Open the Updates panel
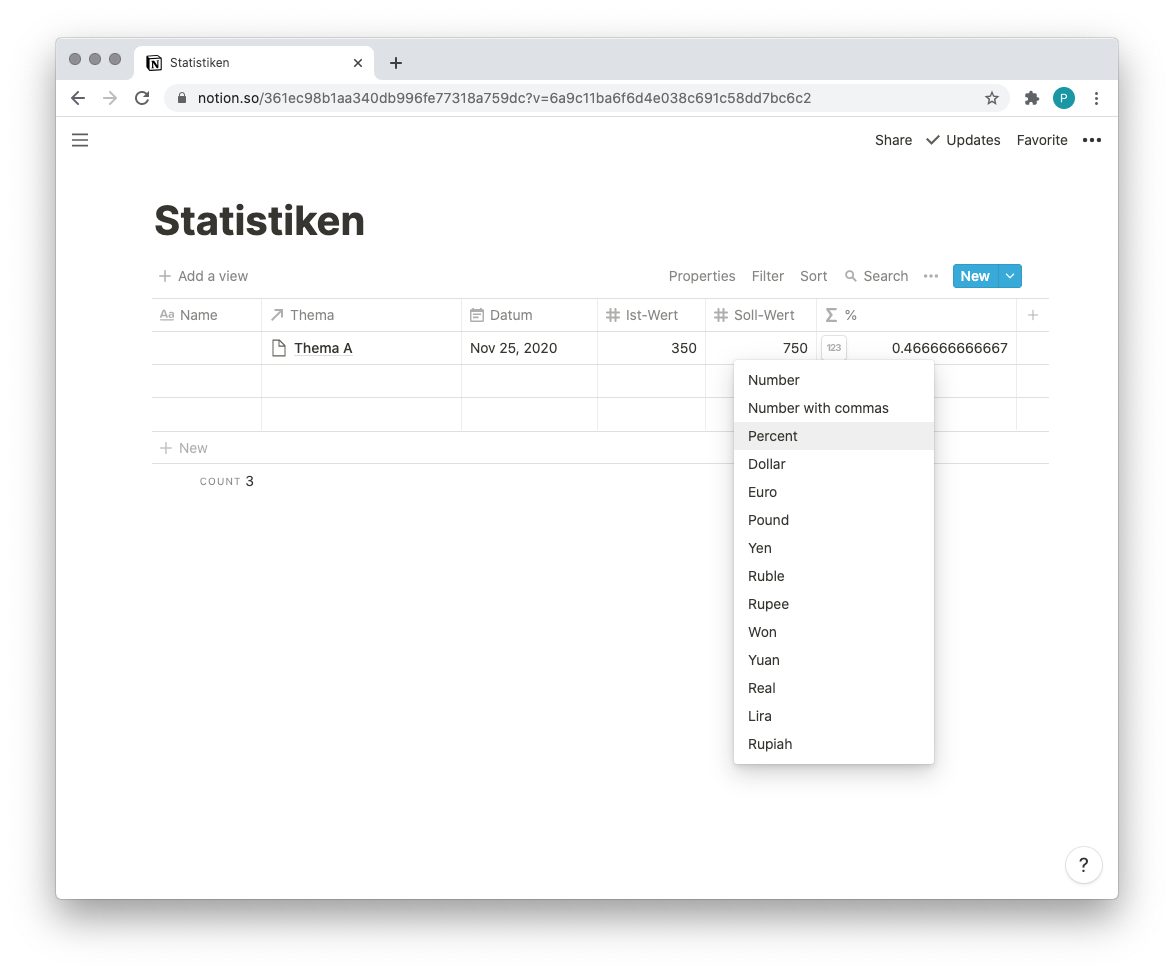This screenshot has width=1174, height=973. 963,140
